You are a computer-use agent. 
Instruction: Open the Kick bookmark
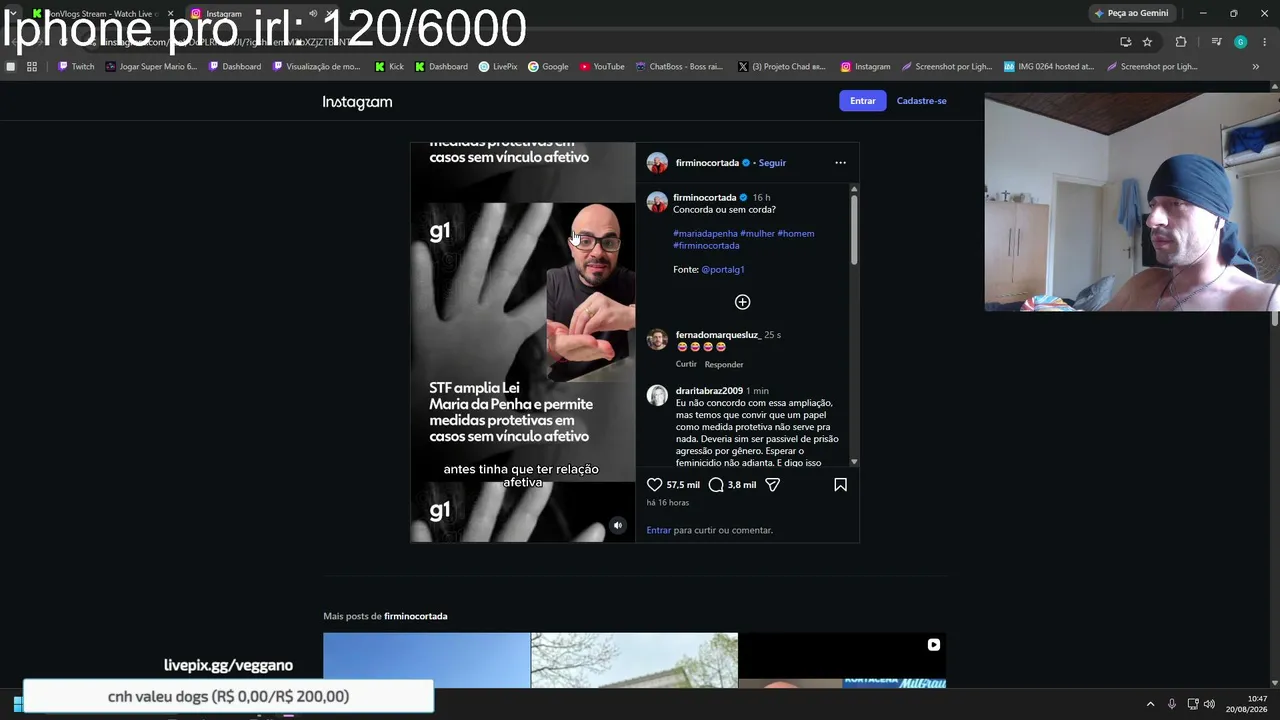pos(389,67)
